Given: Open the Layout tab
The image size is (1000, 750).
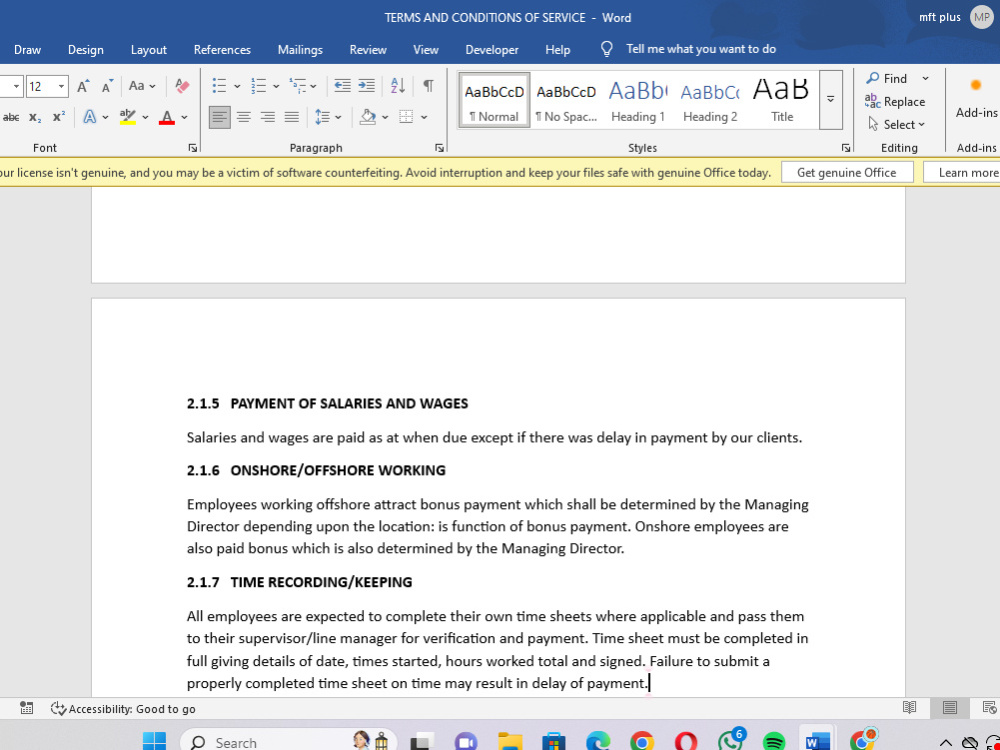Looking at the screenshot, I should click(149, 50).
